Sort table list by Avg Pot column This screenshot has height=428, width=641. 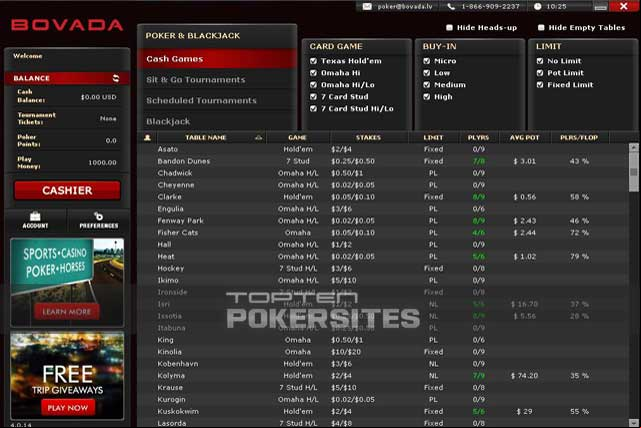[524, 138]
